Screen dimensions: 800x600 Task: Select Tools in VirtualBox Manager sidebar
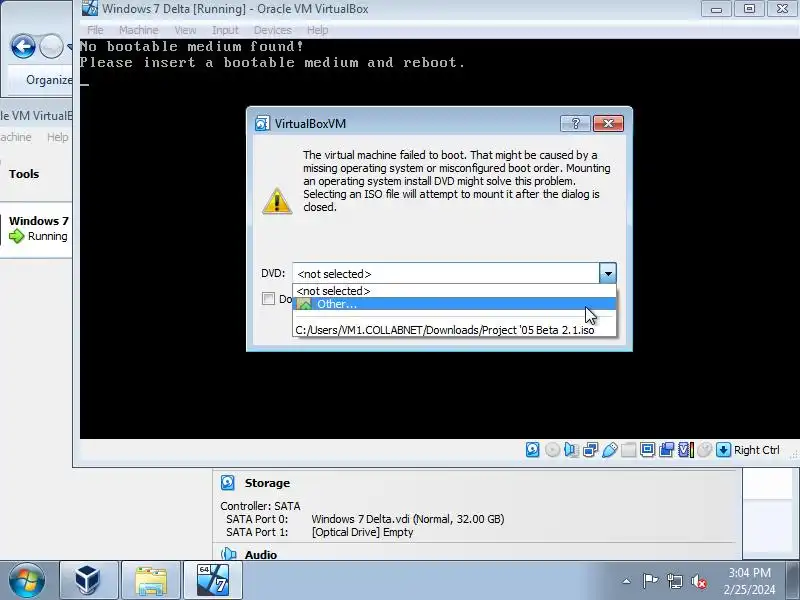tap(24, 174)
